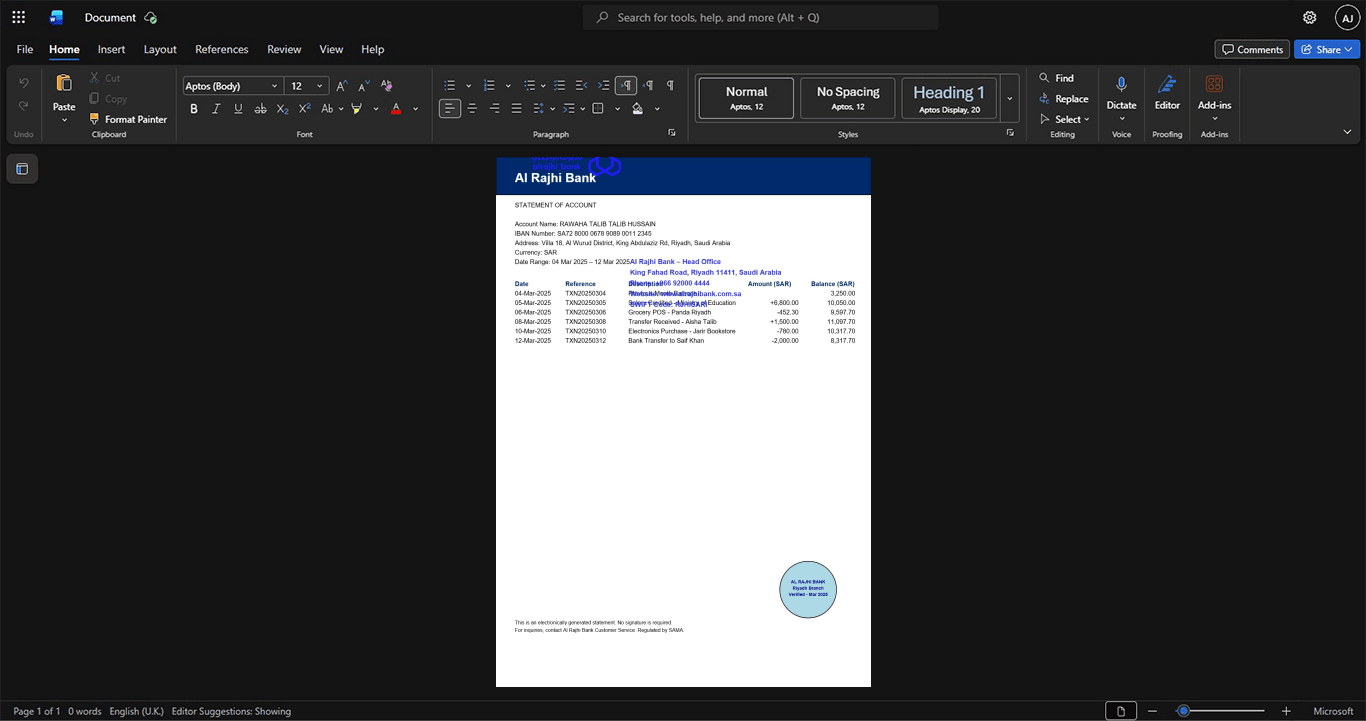Open the font size dropdown
Image resolution: width=1366 pixels, height=721 pixels.
tap(320, 86)
